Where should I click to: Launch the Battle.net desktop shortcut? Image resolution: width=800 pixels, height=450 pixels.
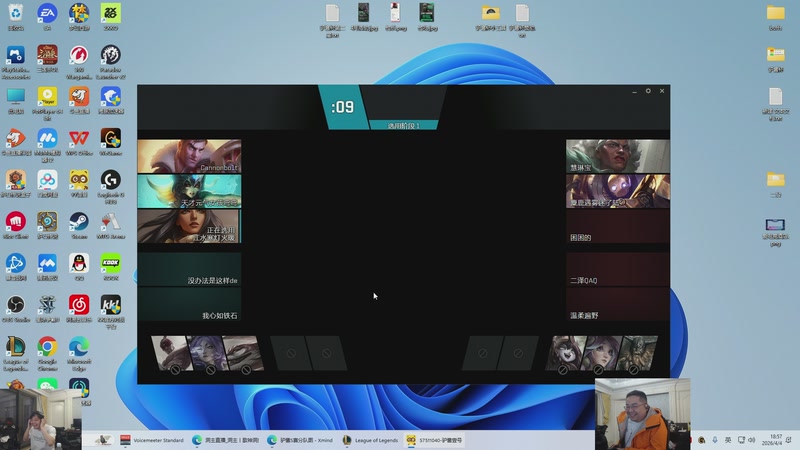pos(16,267)
